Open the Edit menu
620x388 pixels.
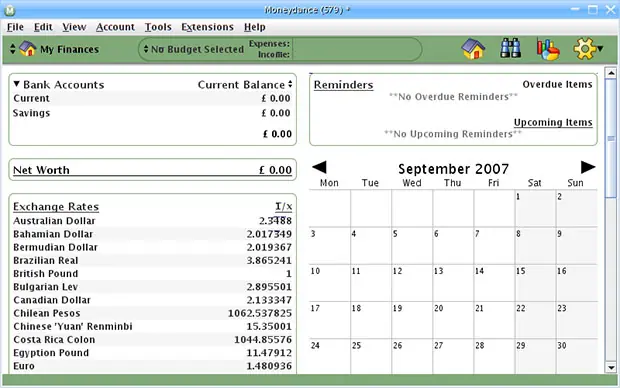[x=43, y=27]
